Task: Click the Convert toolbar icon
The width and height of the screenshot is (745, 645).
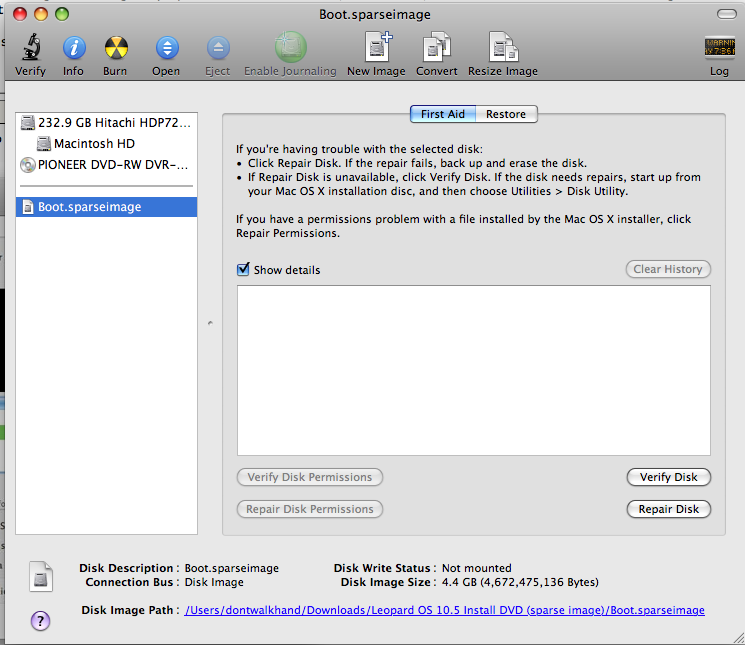Action: (x=437, y=47)
